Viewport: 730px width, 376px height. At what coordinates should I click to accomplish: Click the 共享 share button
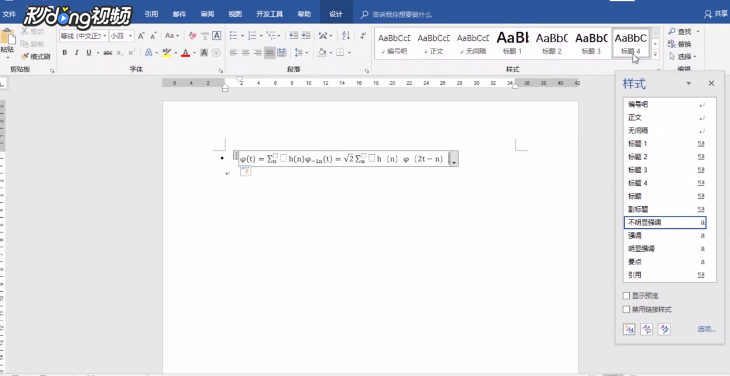click(x=716, y=14)
